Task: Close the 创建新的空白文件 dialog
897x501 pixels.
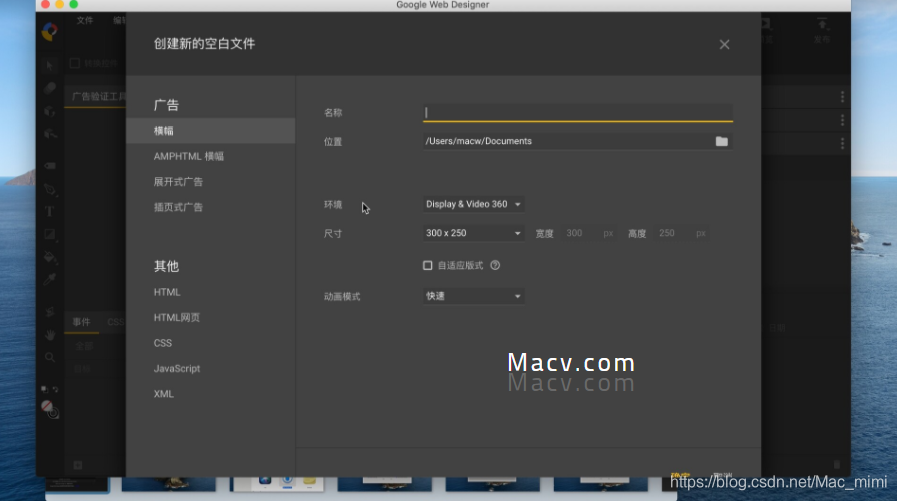Action: click(724, 45)
